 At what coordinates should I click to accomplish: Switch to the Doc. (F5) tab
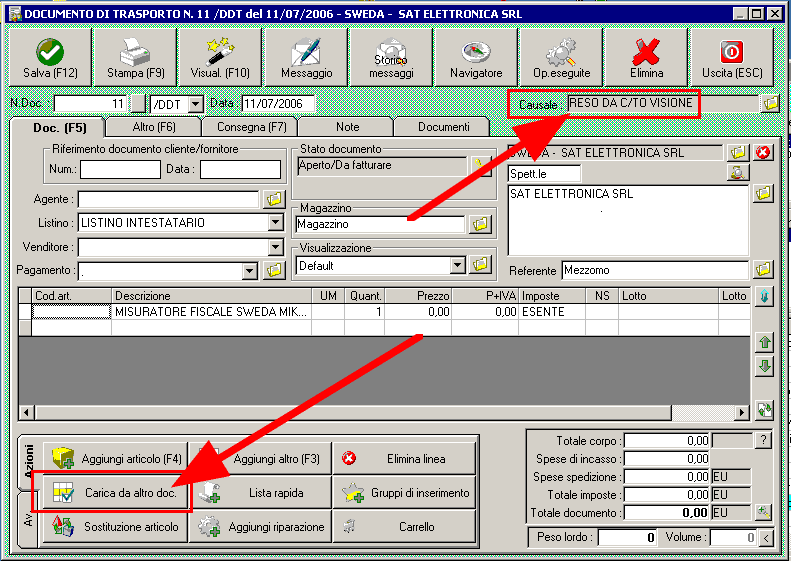point(60,128)
